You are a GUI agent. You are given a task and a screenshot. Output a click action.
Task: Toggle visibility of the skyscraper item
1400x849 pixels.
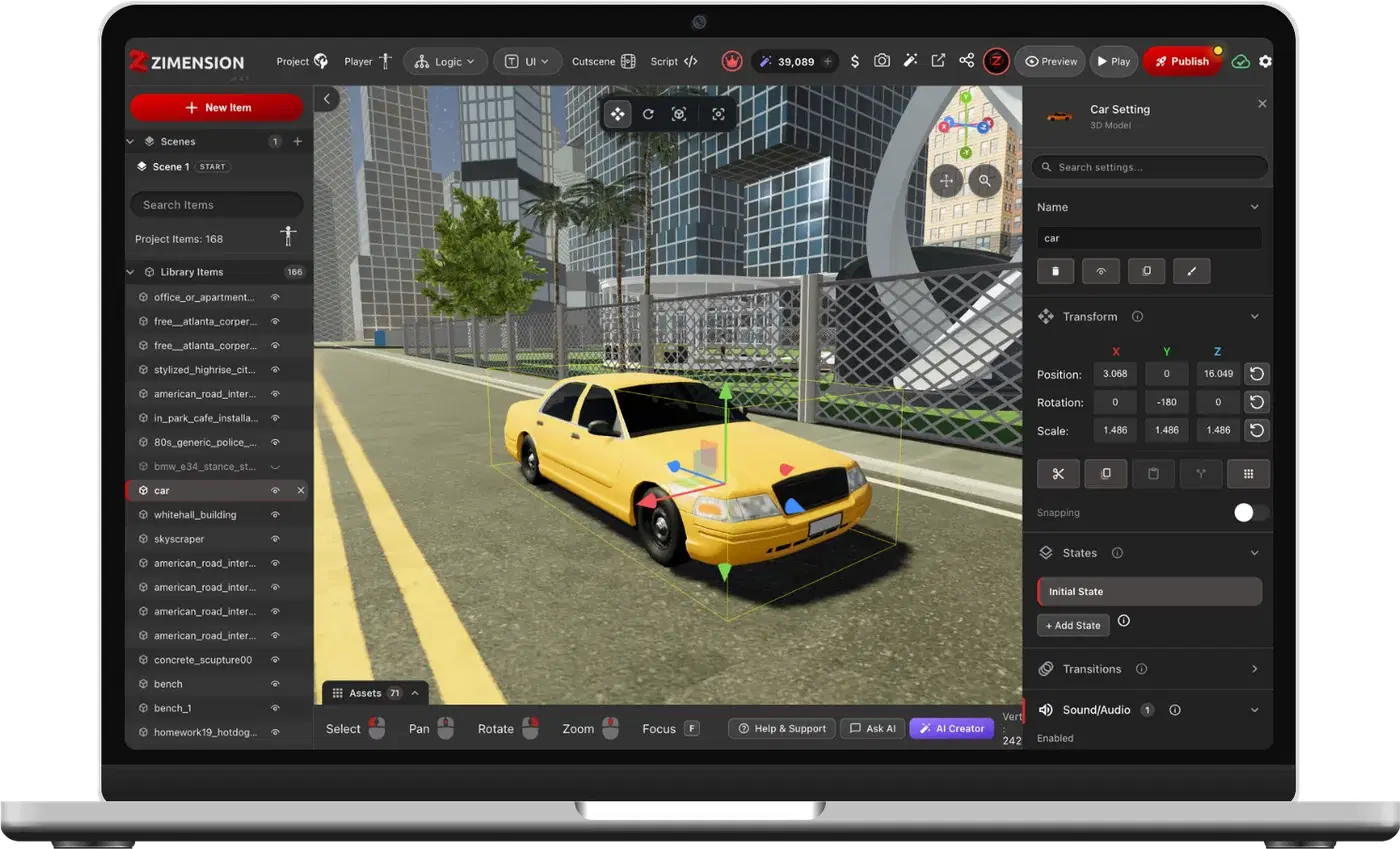click(275, 539)
